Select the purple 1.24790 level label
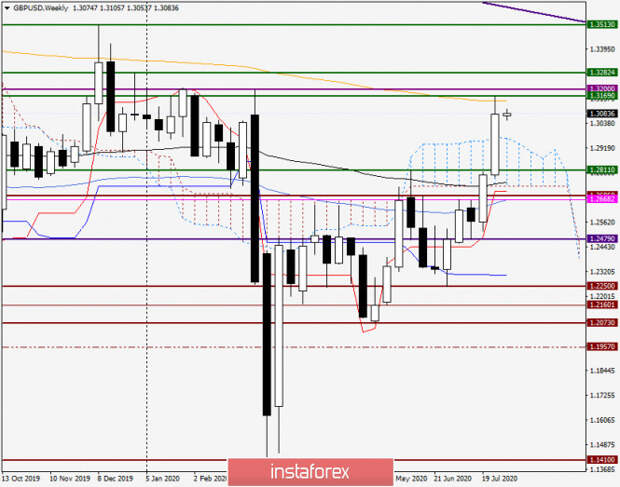 tap(603, 239)
